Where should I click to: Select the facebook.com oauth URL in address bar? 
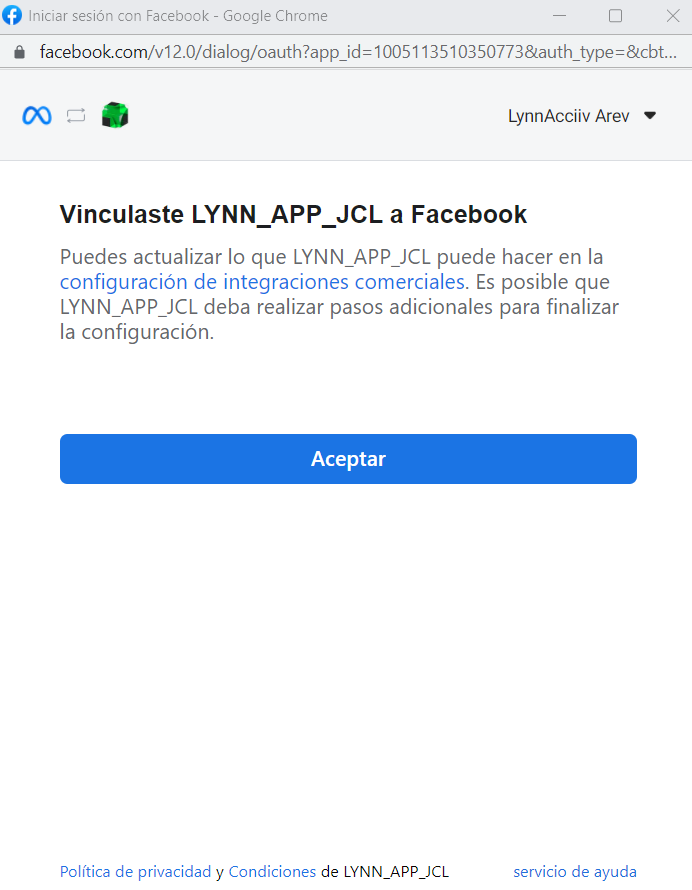pos(358,52)
